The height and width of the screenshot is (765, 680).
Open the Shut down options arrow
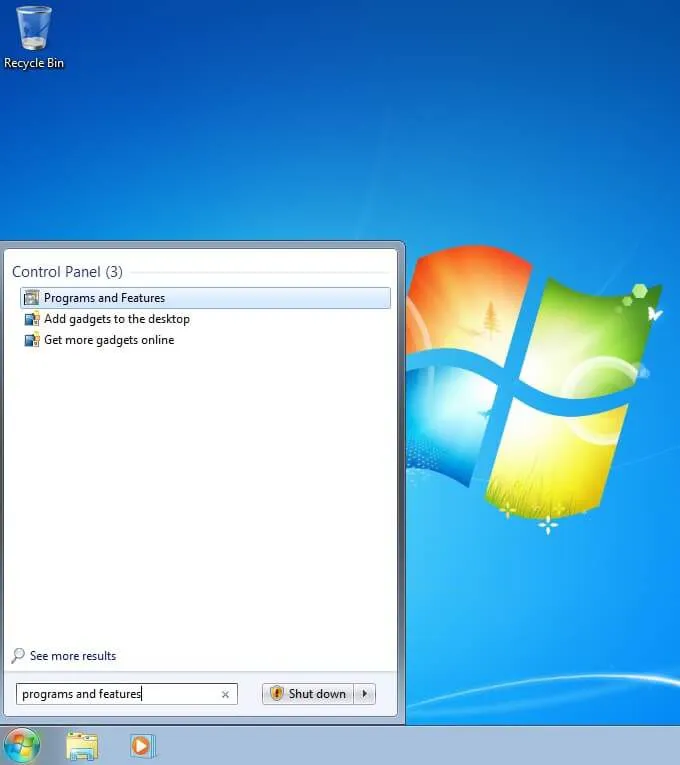364,694
